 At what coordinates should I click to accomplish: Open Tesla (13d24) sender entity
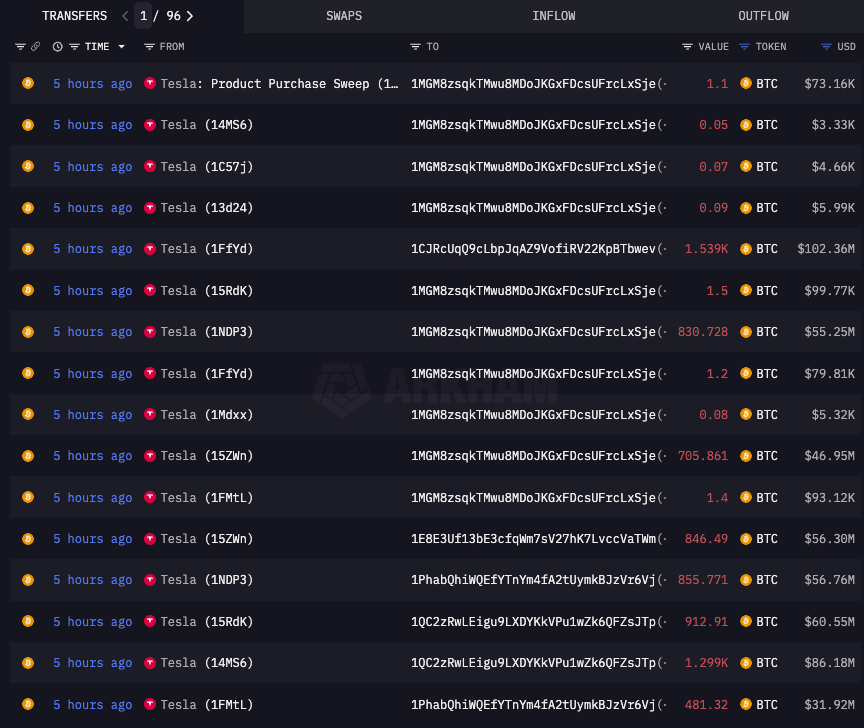(x=207, y=208)
